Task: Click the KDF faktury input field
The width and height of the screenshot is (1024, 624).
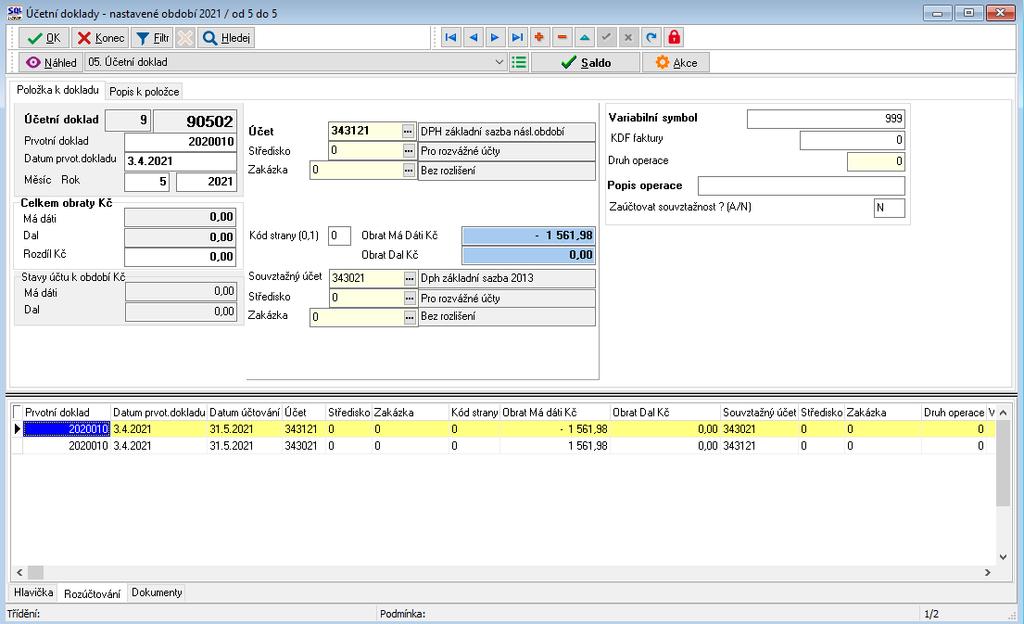Action: (852, 140)
